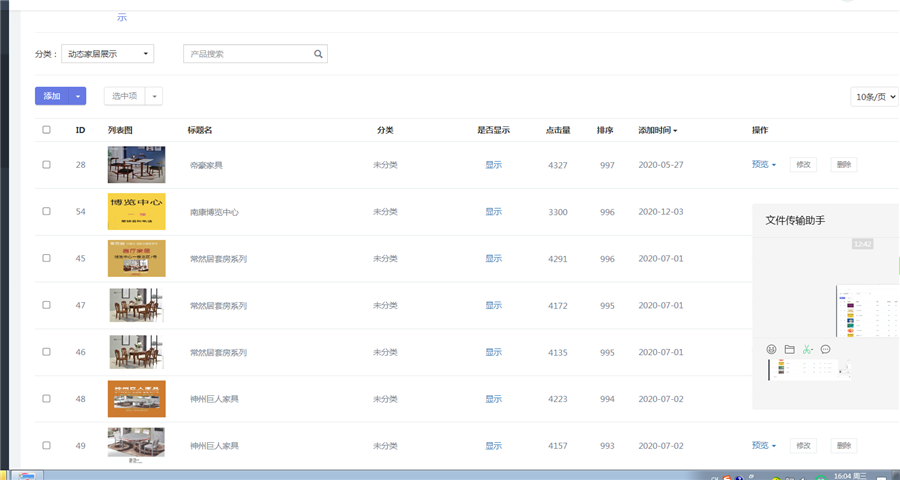This screenshot has height=480, width=900.
Task: Open the folder icon in file transfer panel
Action: point(789,349)
